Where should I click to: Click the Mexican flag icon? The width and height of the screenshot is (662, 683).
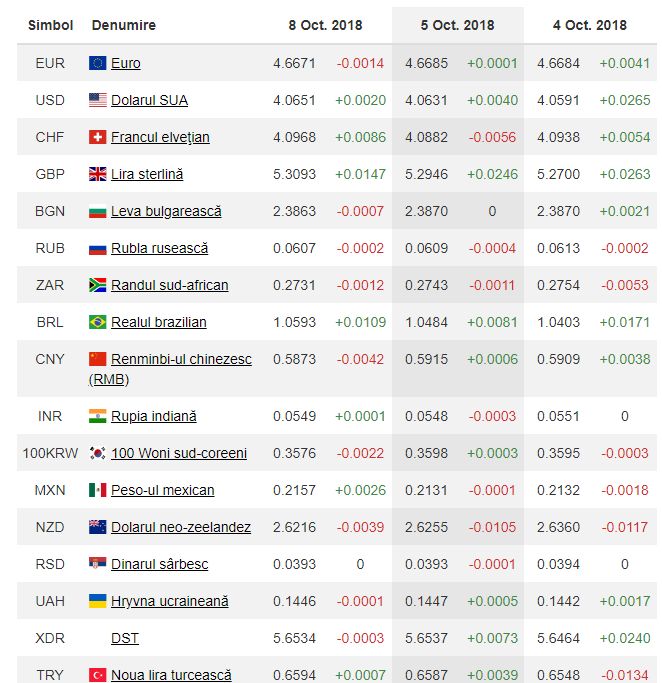pos(98,490)
